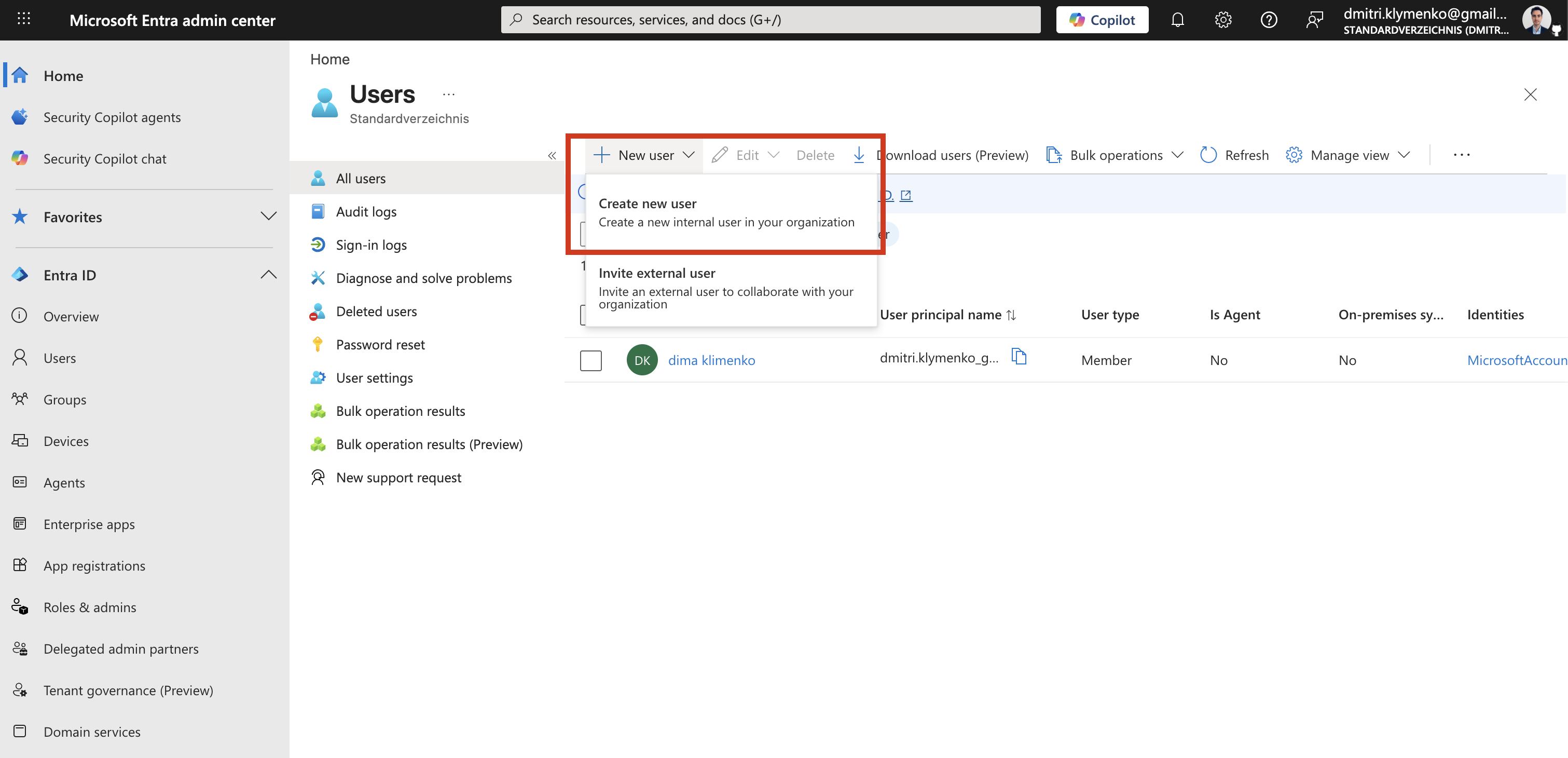Close the Users blade
This screenshot has width=1568, height=758.
(1530, 94)
